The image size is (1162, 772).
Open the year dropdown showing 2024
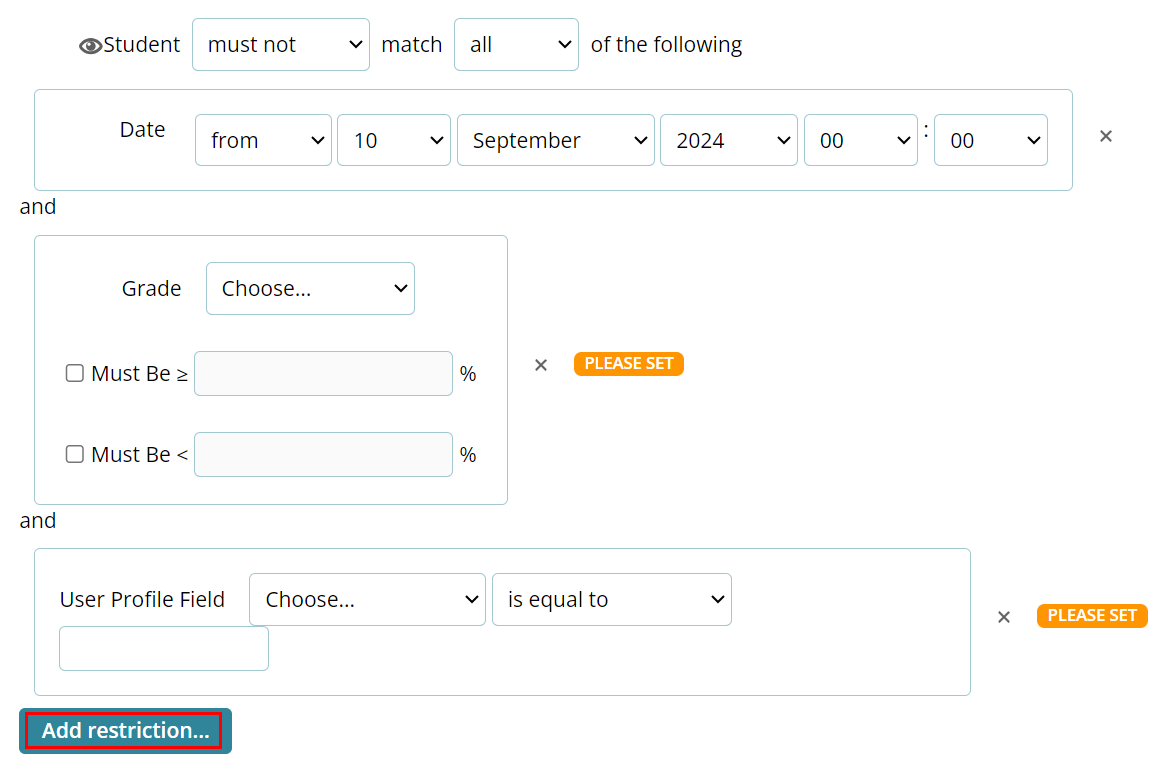pyautogui.click(x=728, y=140)
